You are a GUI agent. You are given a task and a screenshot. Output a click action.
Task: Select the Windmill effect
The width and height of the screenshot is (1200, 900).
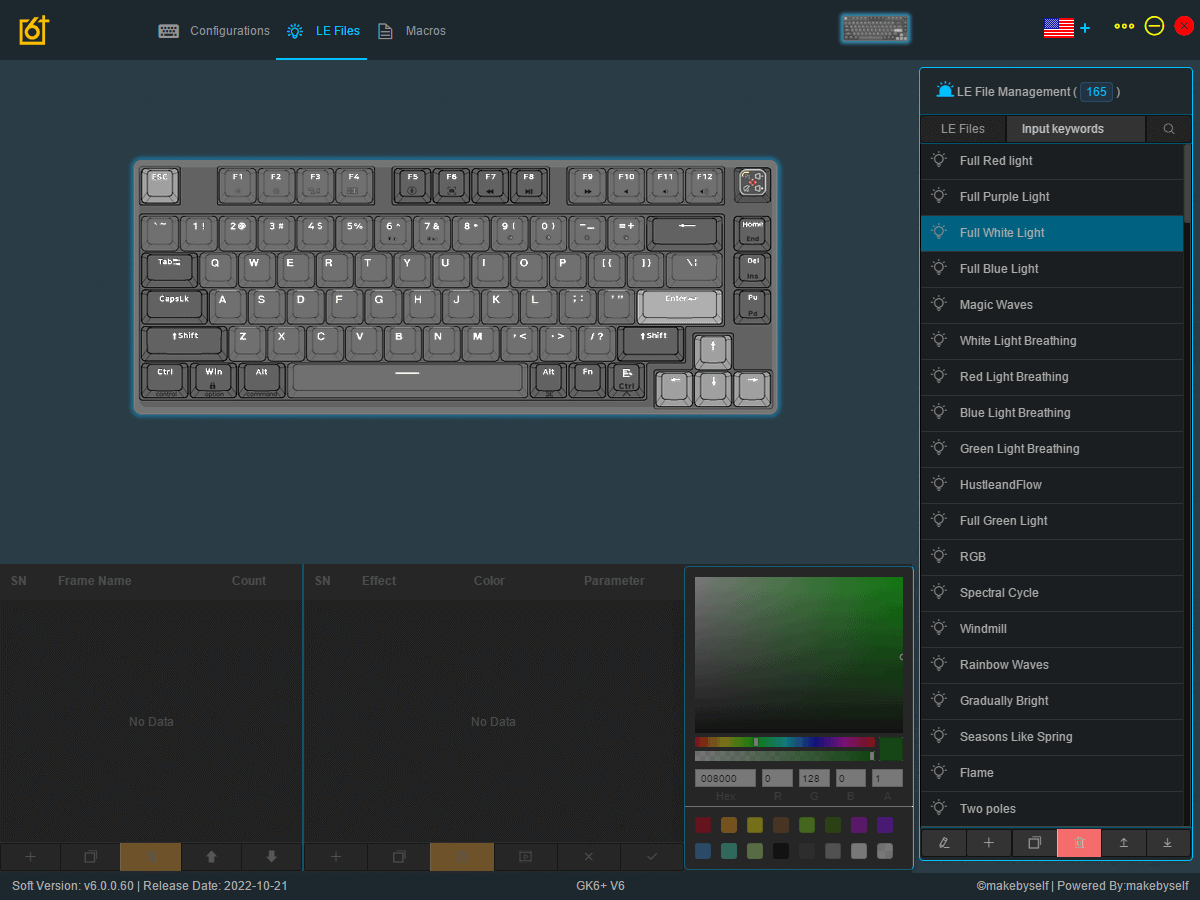coord(1051,629)
